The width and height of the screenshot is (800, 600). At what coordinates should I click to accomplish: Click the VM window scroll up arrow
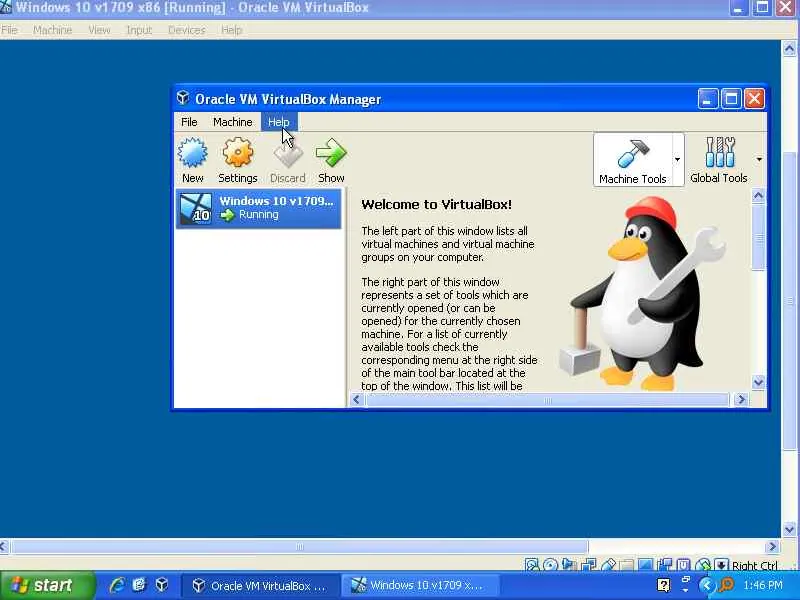click(x=789, y=49)
